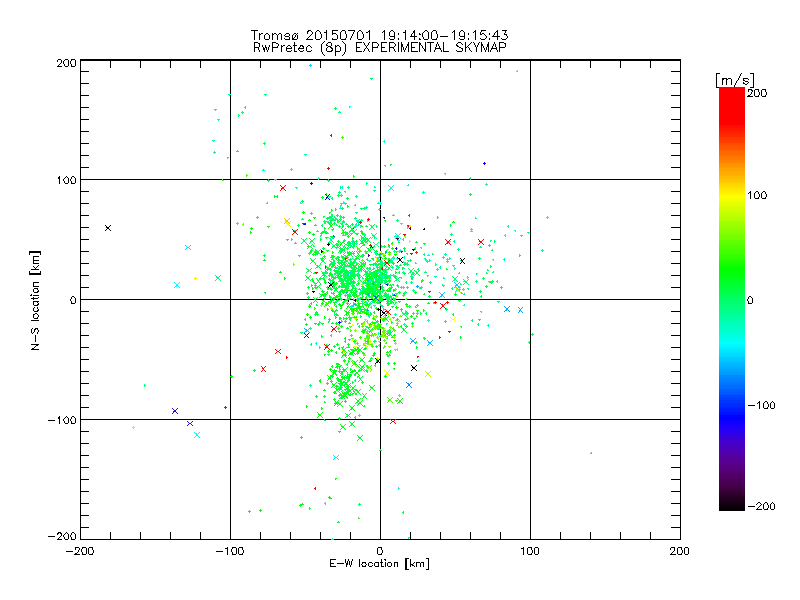
Task: Click the colorbar tick label "-200"
Action: pyautogui.click(x=761, y=506)
